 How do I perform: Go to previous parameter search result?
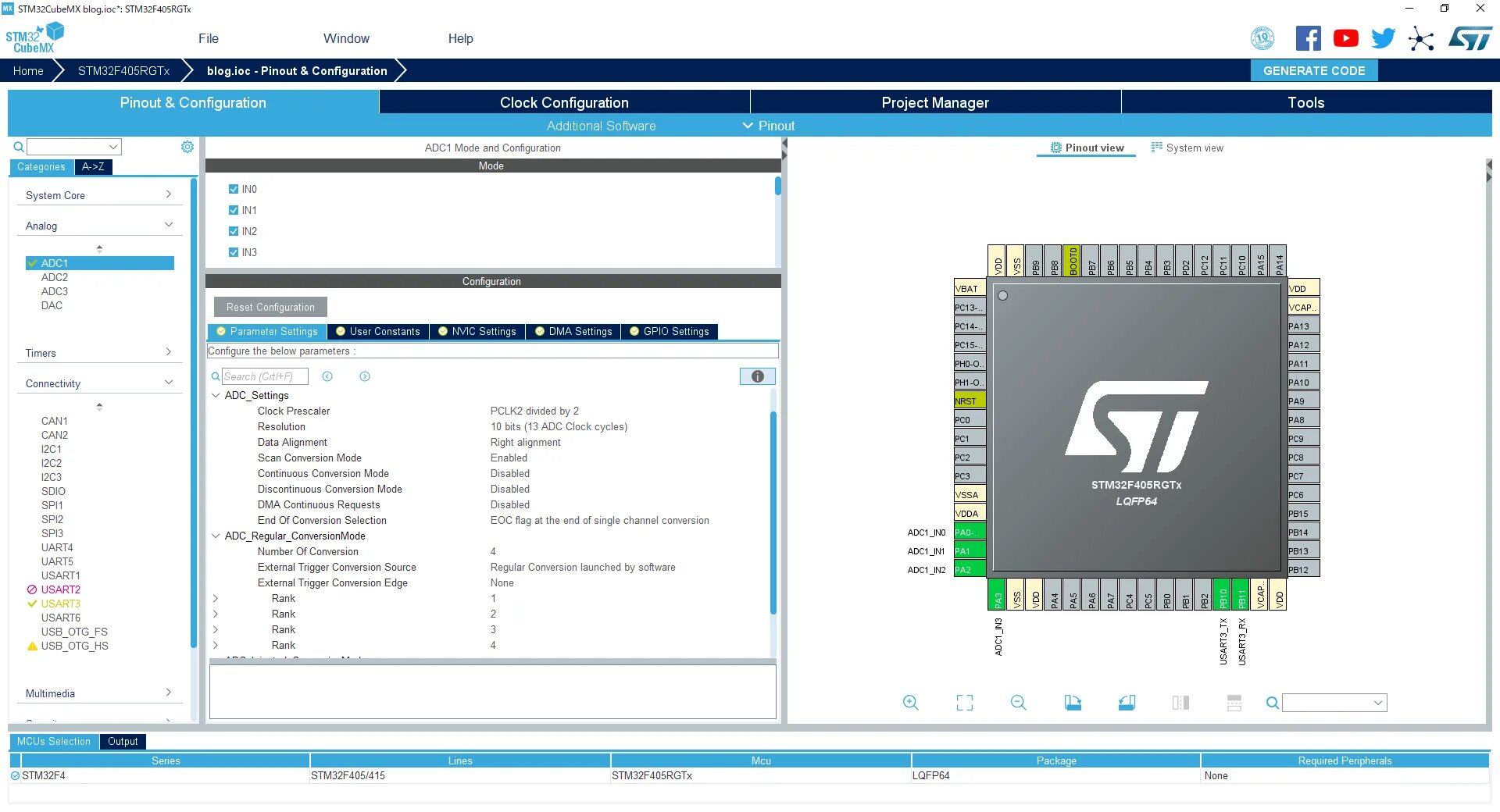click(x=327, y=376)
